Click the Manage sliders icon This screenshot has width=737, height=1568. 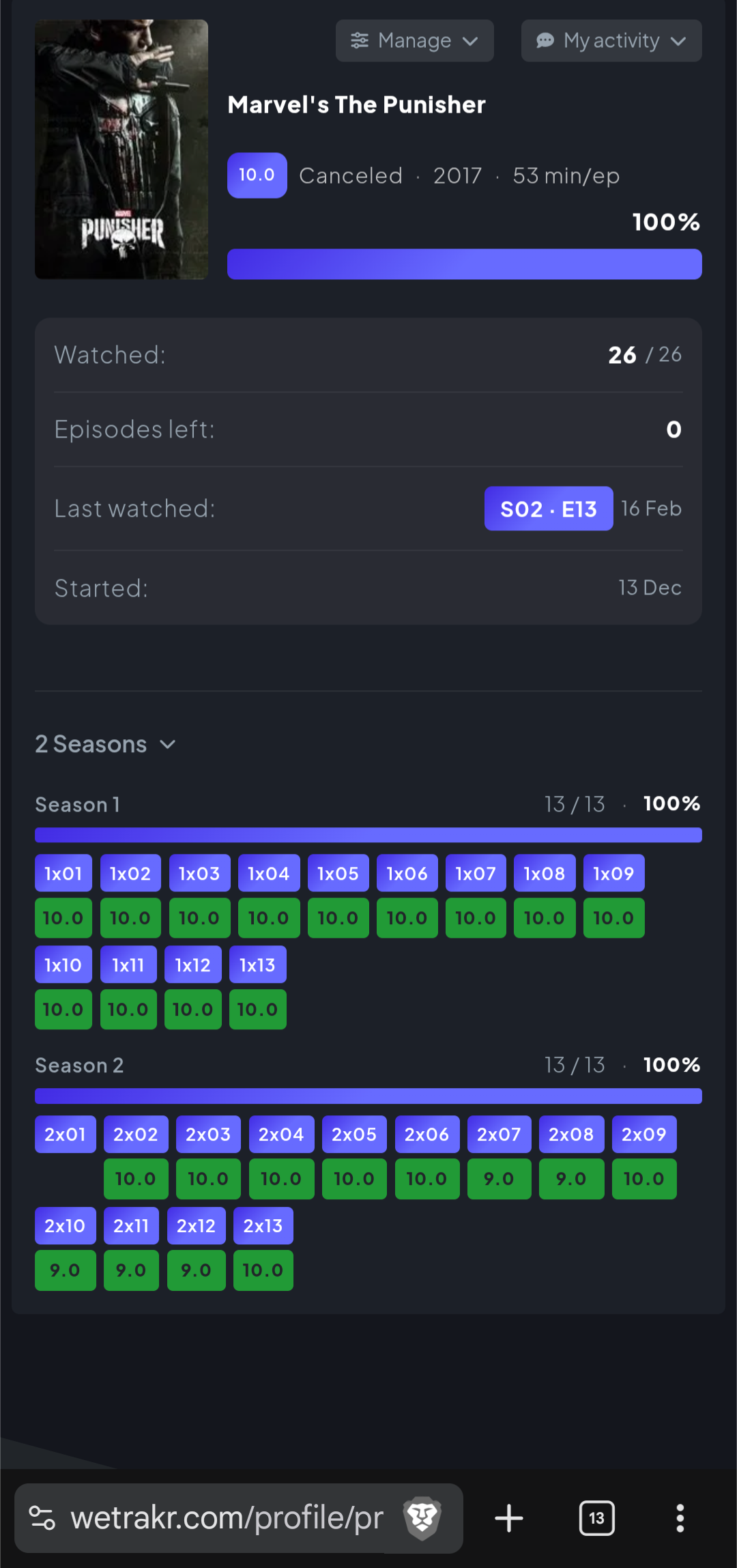click(x=360, y=41)
